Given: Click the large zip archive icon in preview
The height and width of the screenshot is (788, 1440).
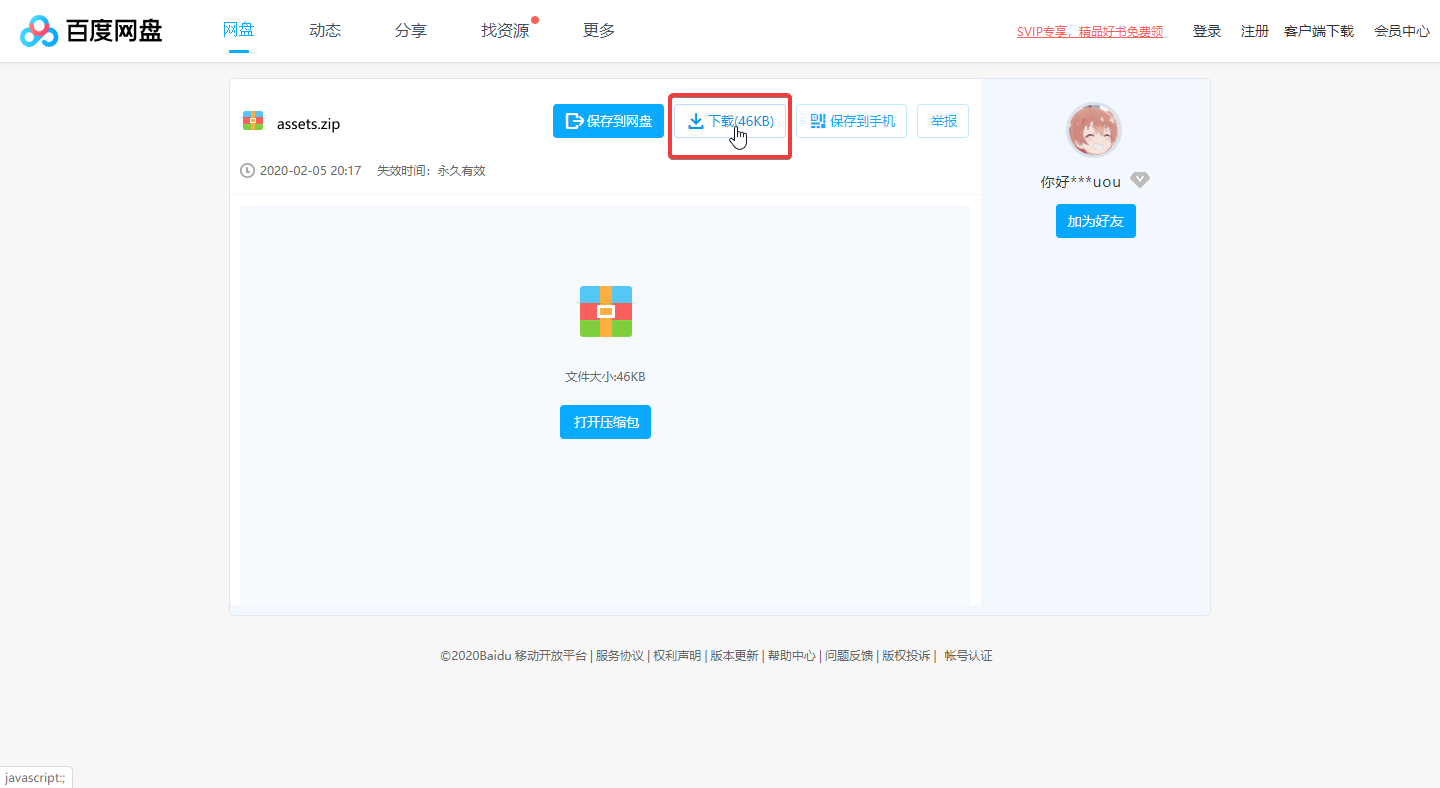Looking at the screenshot, I should click(x=605, y=311).
